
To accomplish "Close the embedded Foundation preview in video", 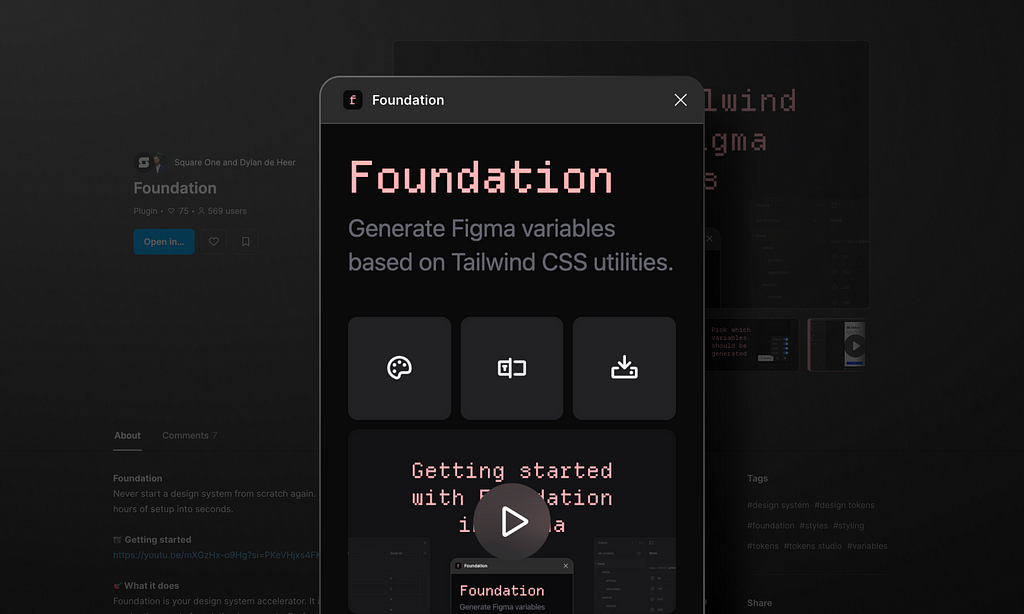I will (x=566, y=566).
